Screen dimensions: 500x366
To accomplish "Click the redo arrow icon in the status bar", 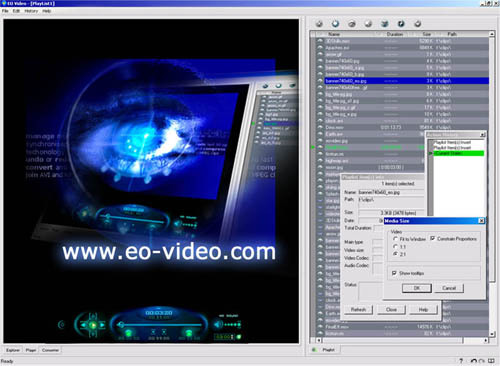I will (x=482, y=361).
